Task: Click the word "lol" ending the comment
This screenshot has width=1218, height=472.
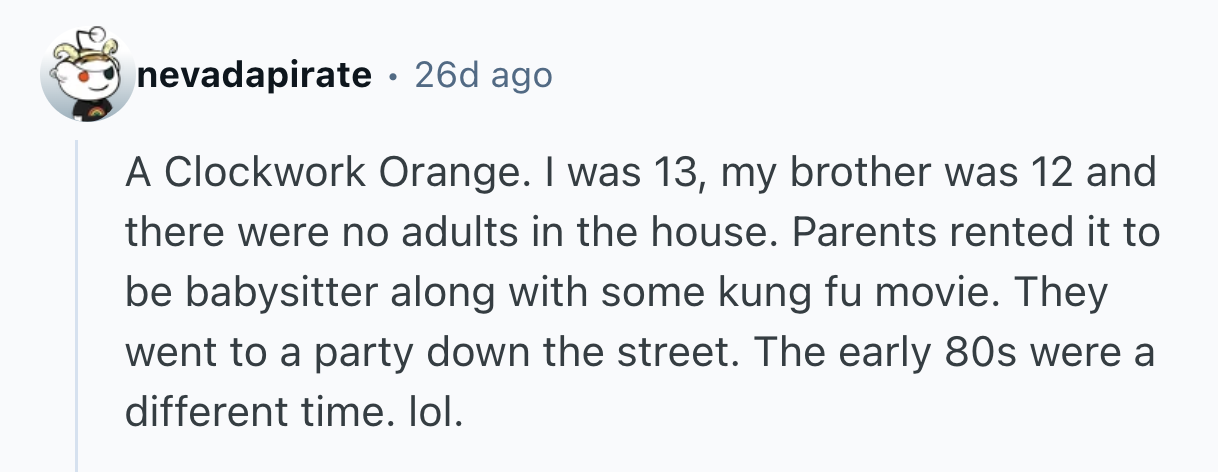Action: 437,412
